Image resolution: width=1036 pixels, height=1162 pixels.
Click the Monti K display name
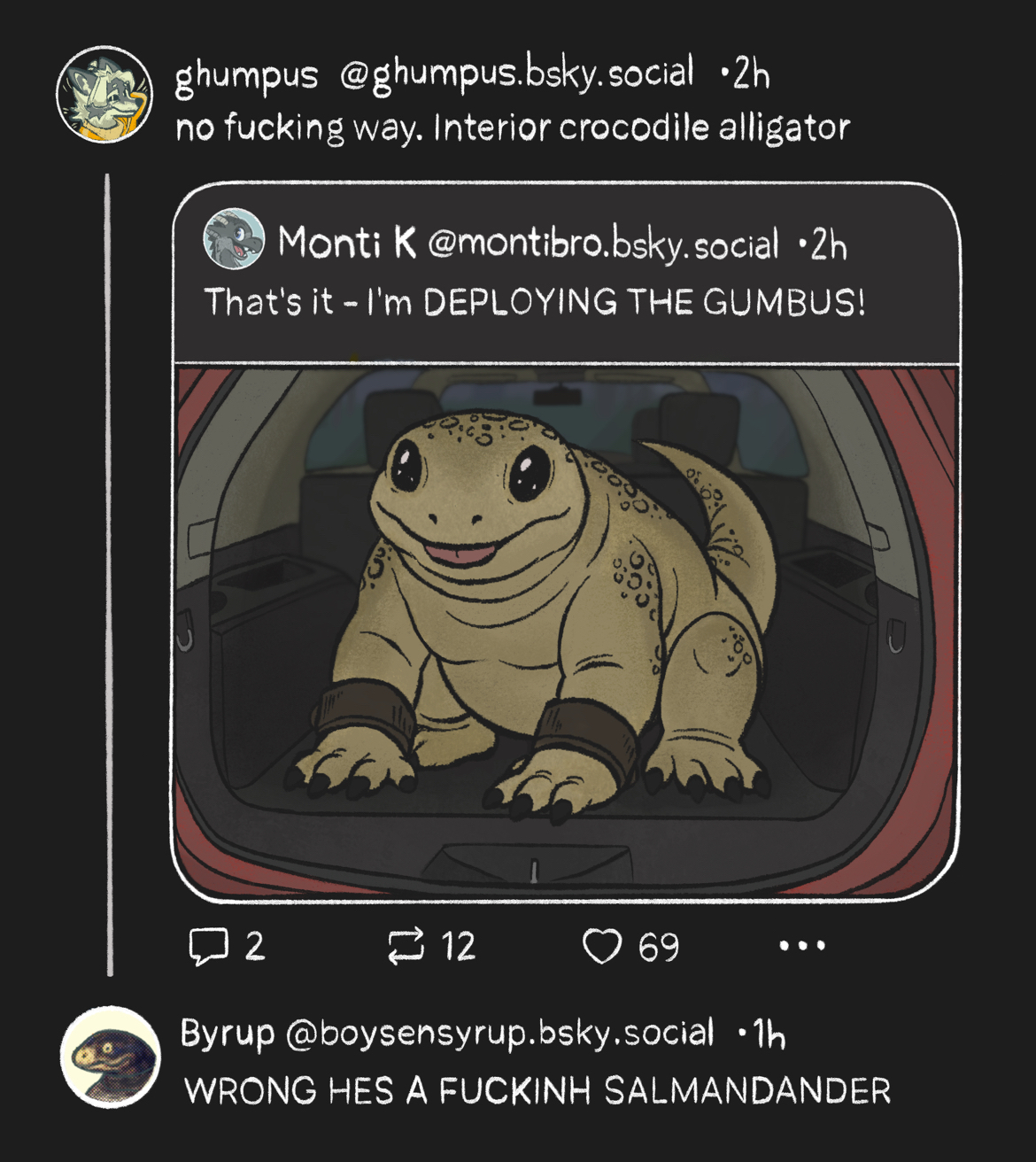click(x=346, y=241)
